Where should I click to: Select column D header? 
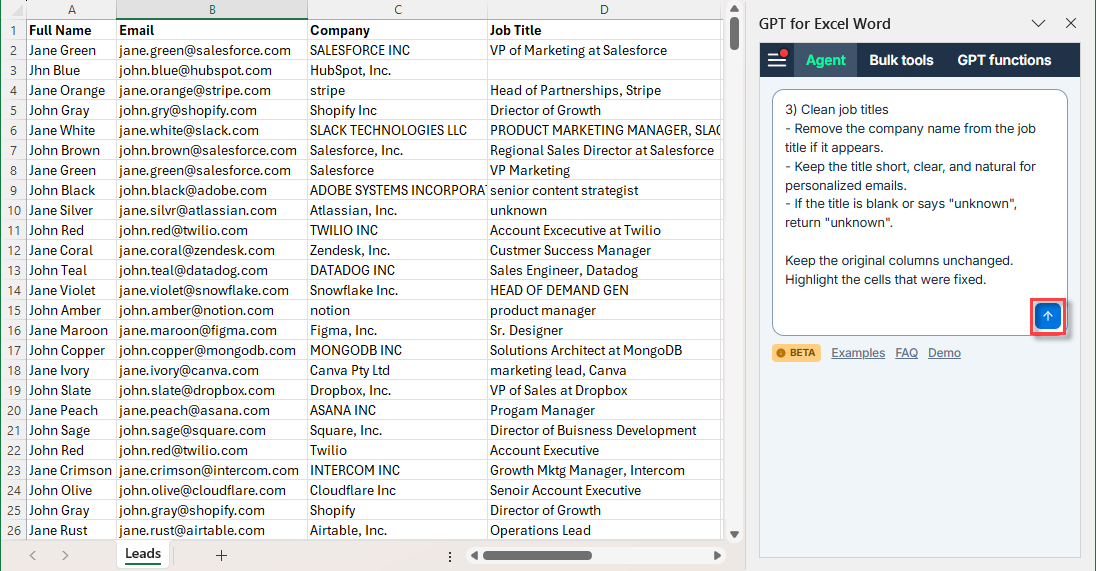tap(604, 10)
